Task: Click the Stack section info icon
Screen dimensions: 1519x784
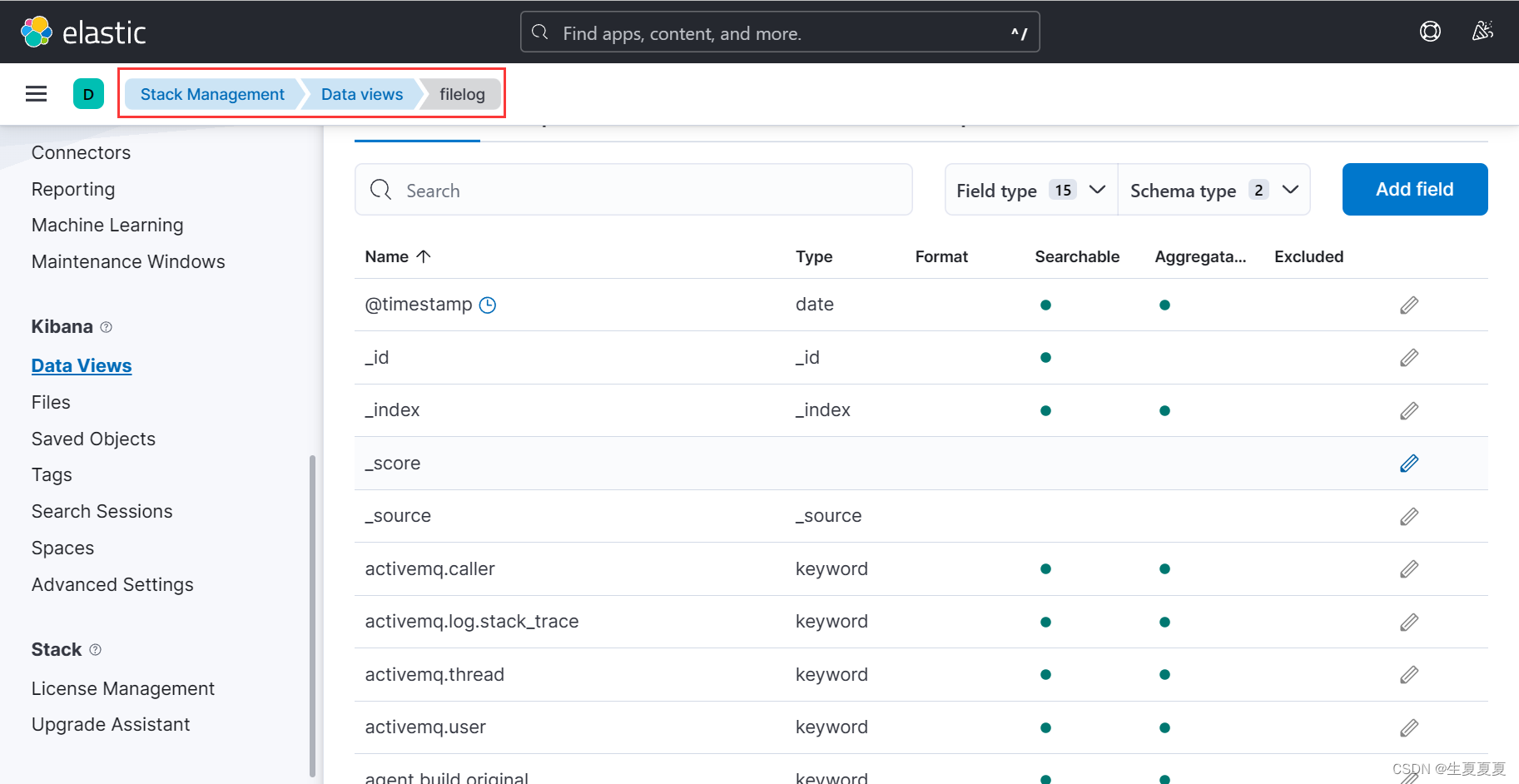Action: tap(95, 650)
